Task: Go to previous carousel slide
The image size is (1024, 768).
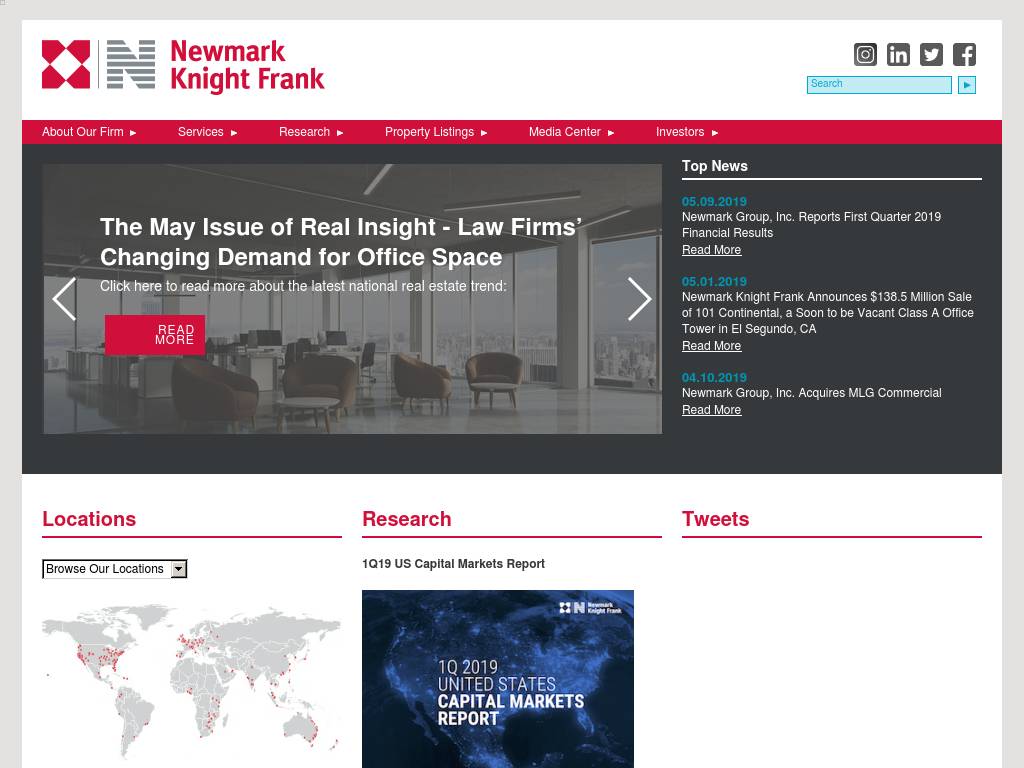Action: click(x=64, y=299)
